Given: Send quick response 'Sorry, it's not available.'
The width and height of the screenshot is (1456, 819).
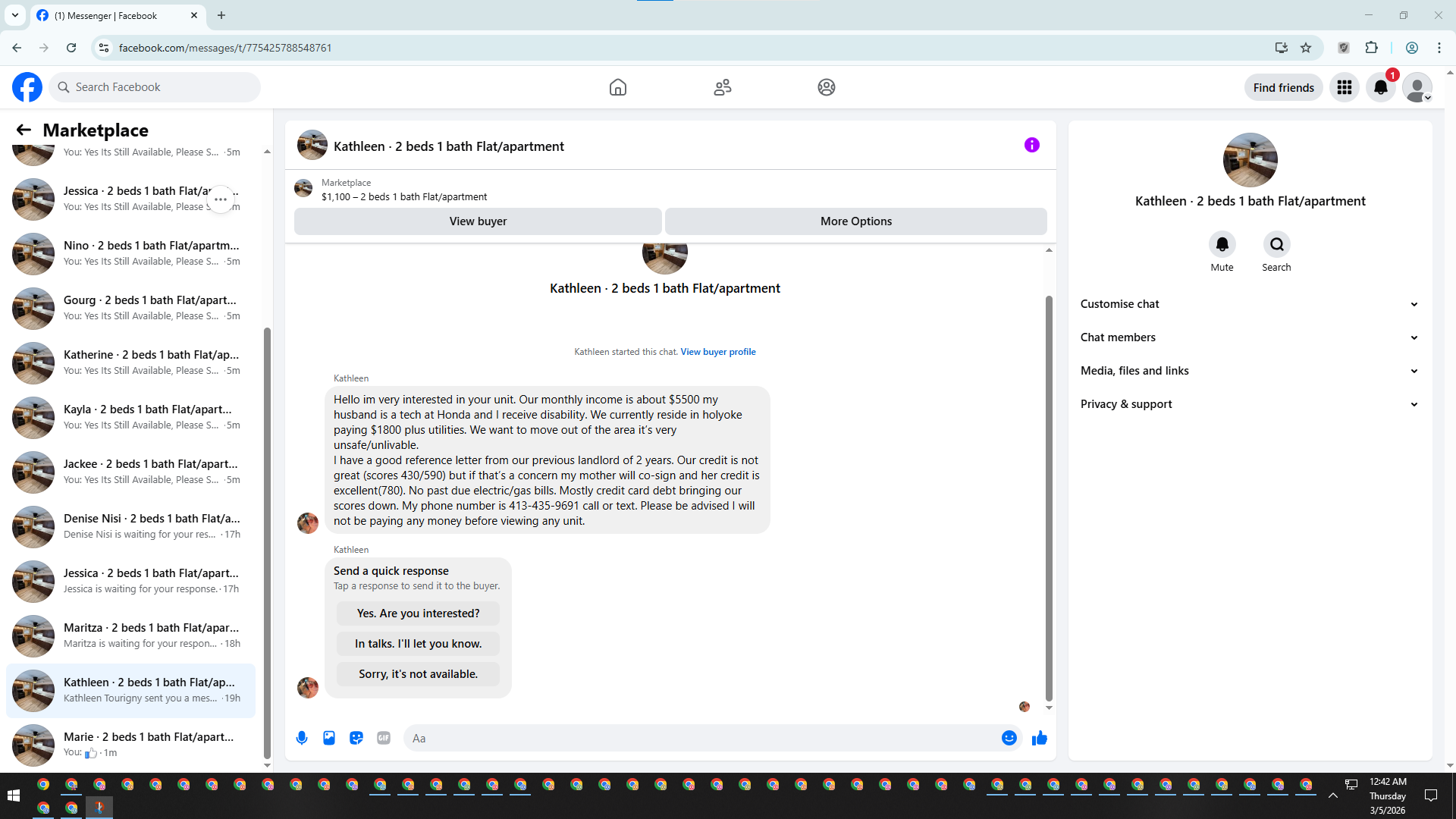Looking at the screenshot, I should [x=419, y=674].
